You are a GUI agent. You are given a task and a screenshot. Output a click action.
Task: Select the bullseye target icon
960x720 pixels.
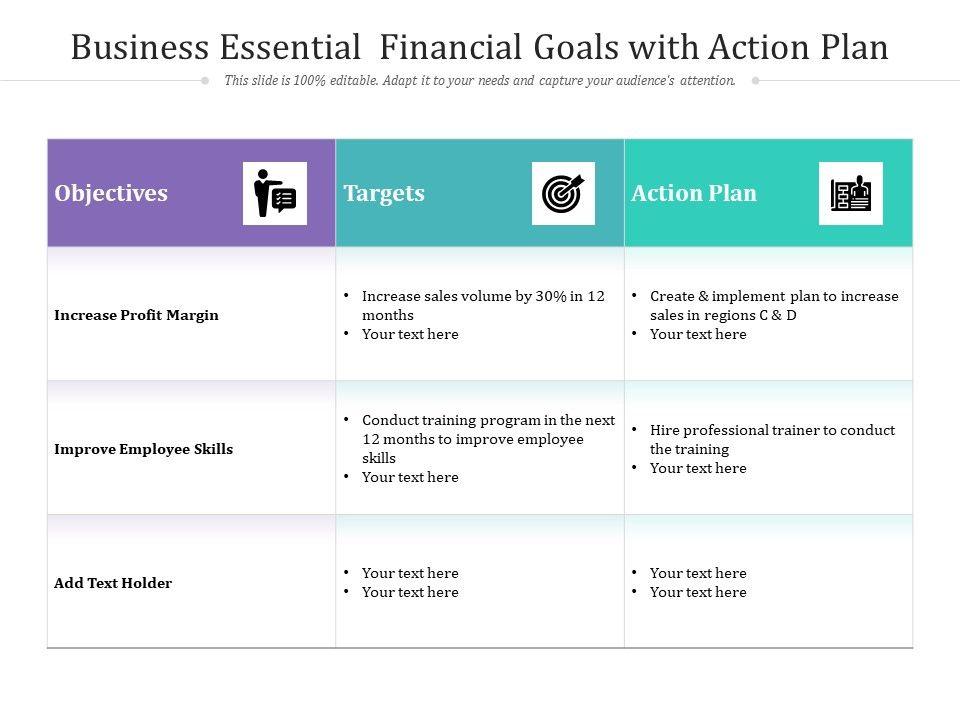pyautogui.click(x=563, y=193)
